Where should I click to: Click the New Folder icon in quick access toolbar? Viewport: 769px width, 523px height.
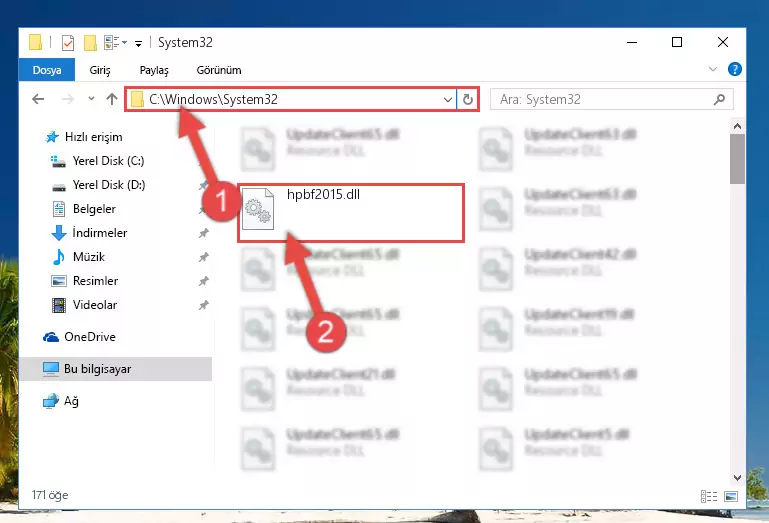pos(90,43)
